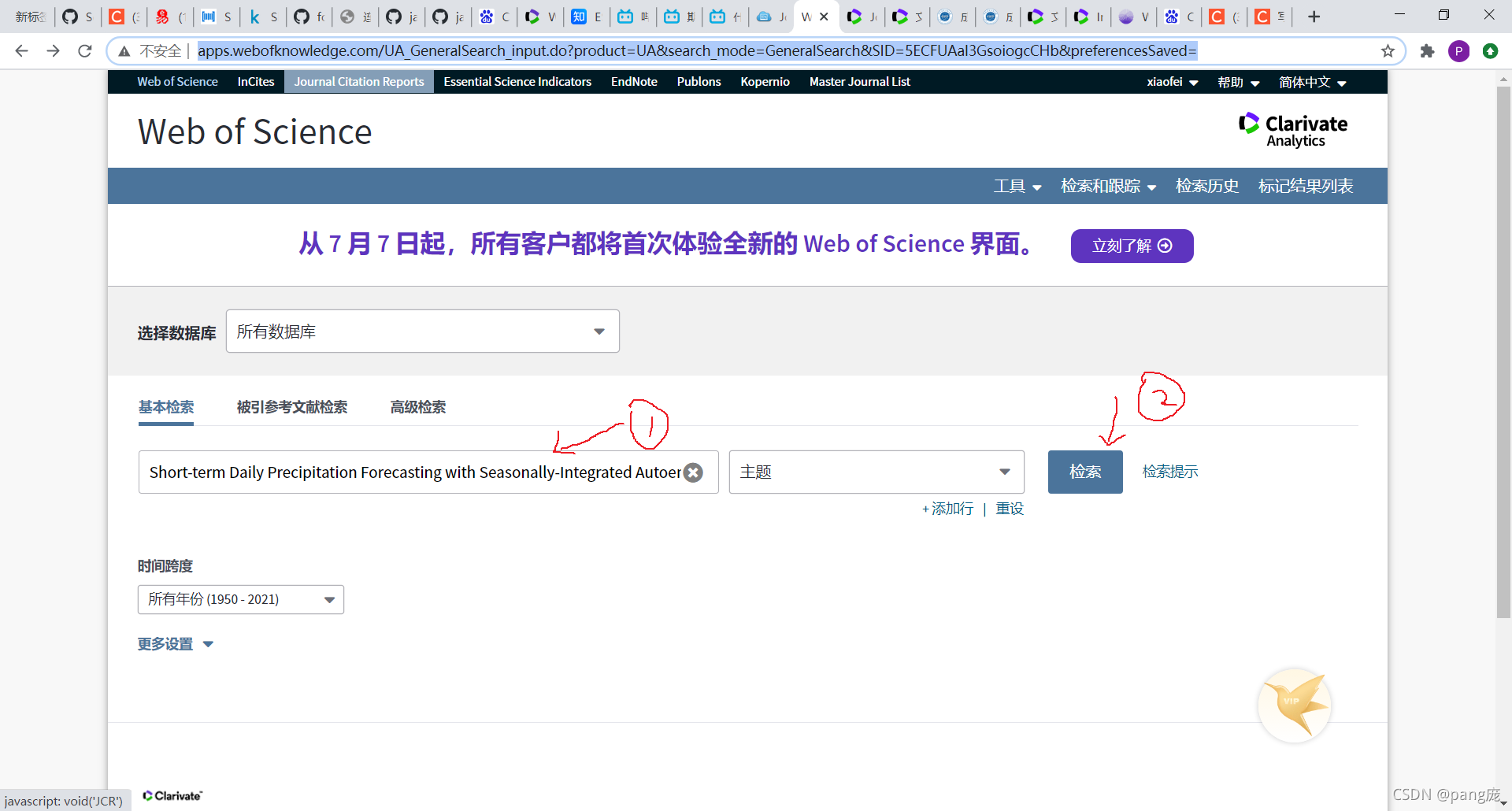1512x811 pixels.
Task: Clear the search text with the X icon
Action: (x=693, y=472)
